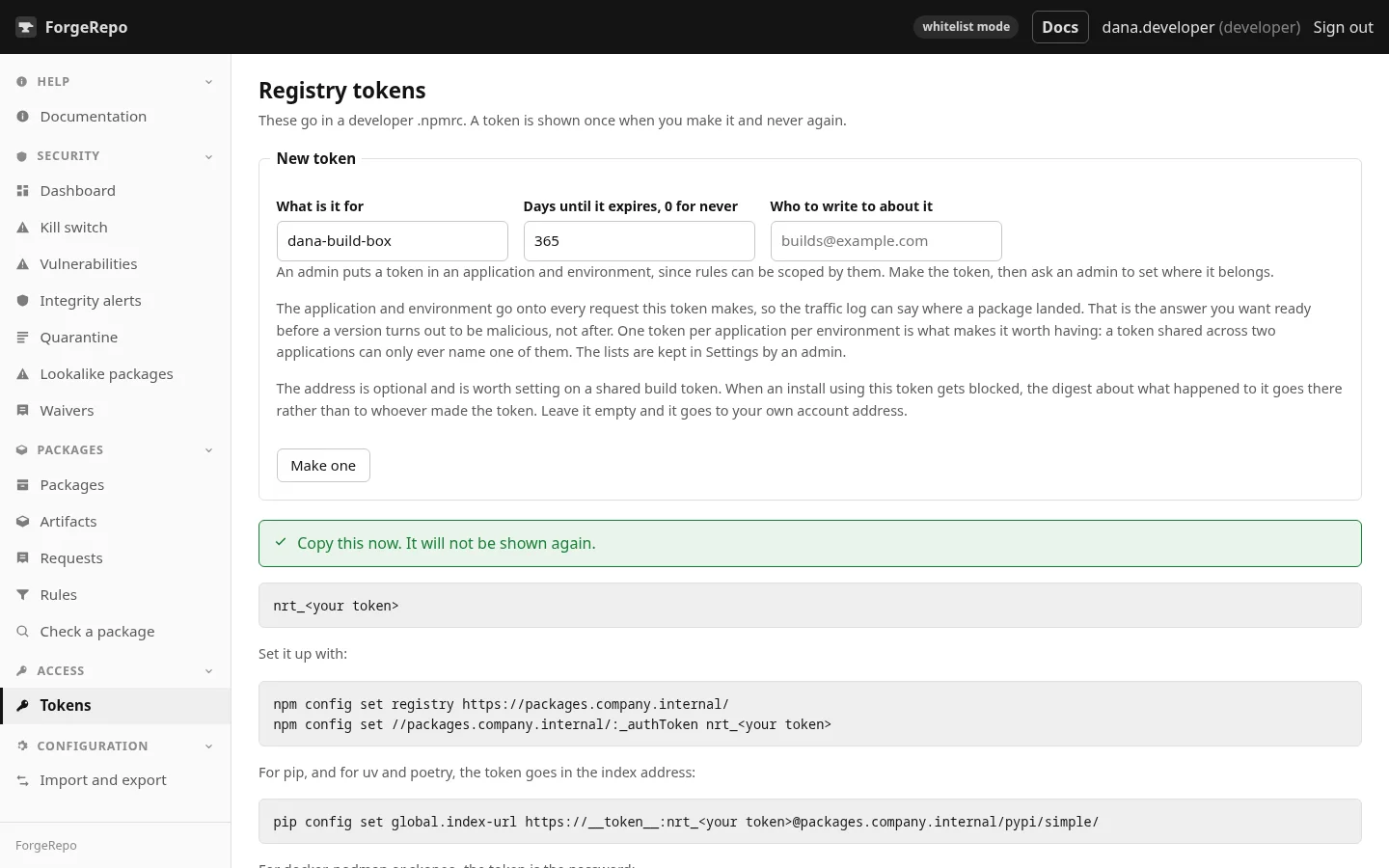Click the ForgeRepo footer text in sidebar
The image size is (1389, 868).
[x=46, y=846]
